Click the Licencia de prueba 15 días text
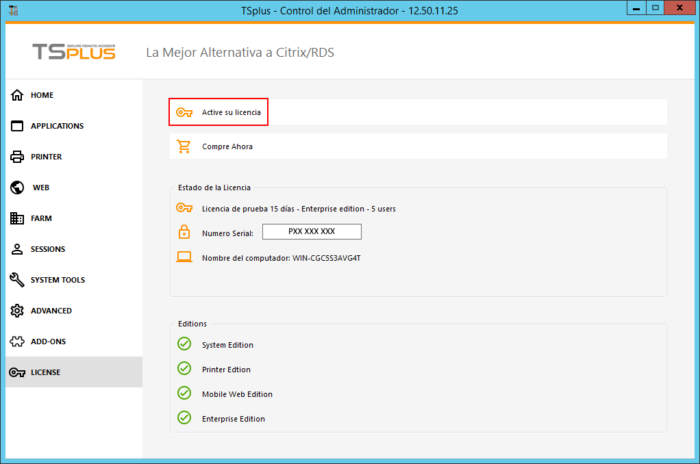Screen dimensions: 700x464 [x=299, y=209]
